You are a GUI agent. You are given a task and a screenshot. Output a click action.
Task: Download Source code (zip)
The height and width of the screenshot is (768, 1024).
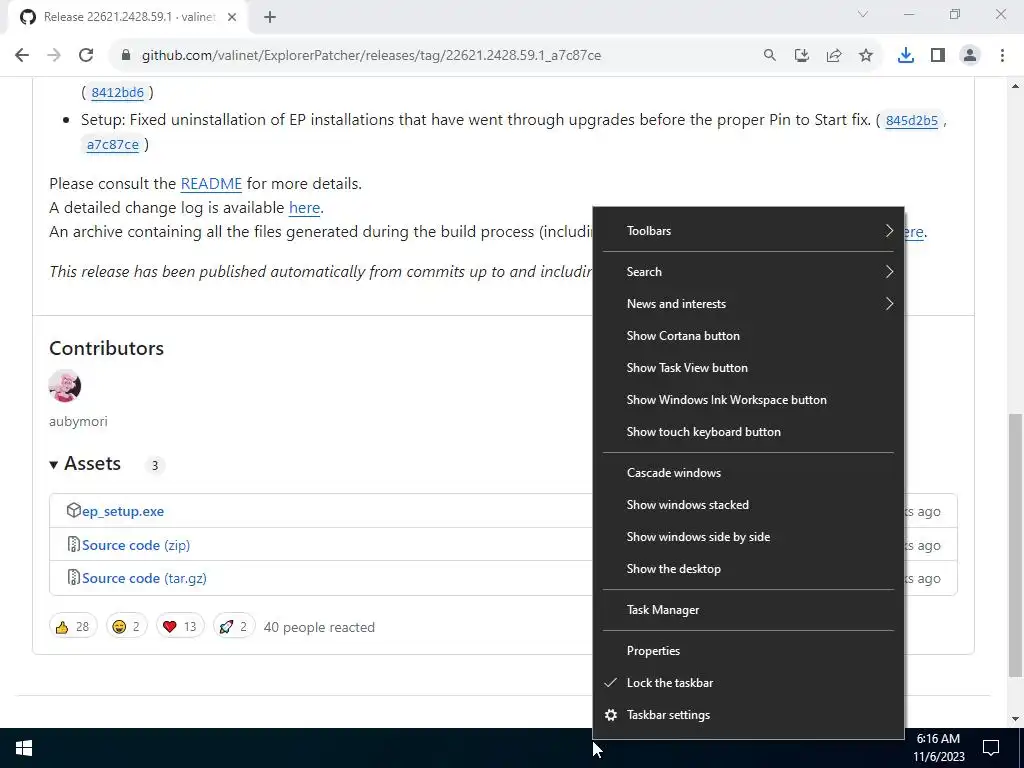pos(136,545)
